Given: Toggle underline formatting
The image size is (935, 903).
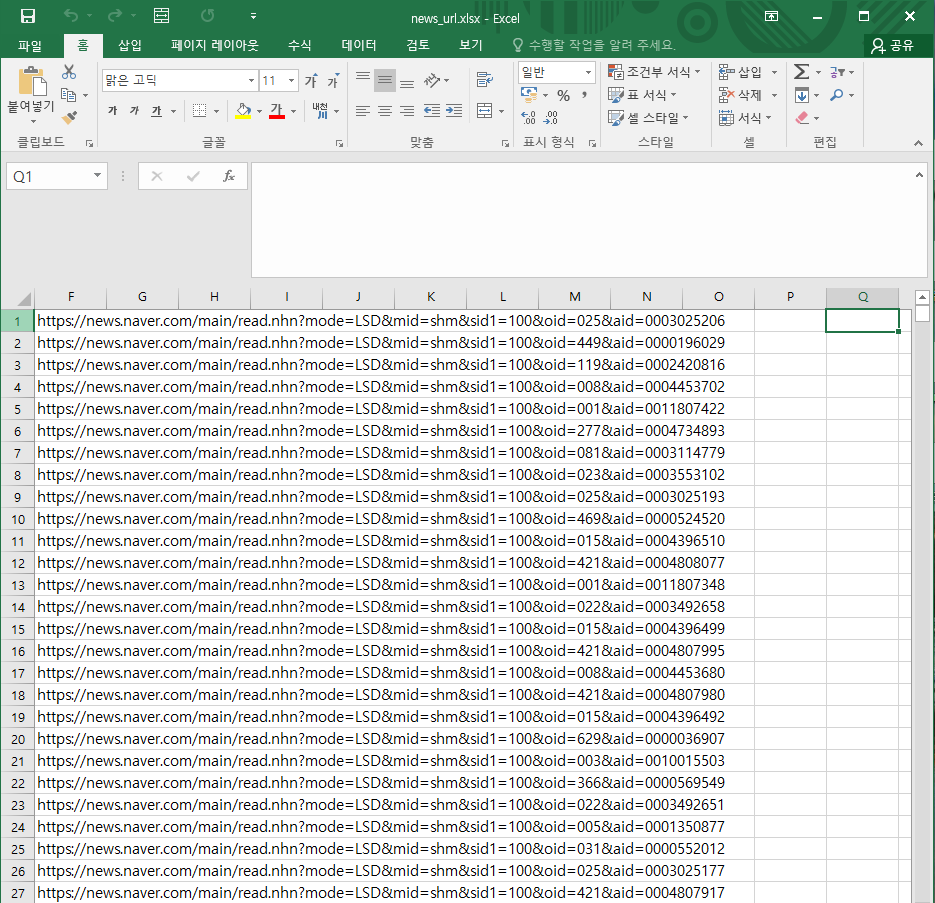Looking at the screenshot, I should click(x=156, y=111).
